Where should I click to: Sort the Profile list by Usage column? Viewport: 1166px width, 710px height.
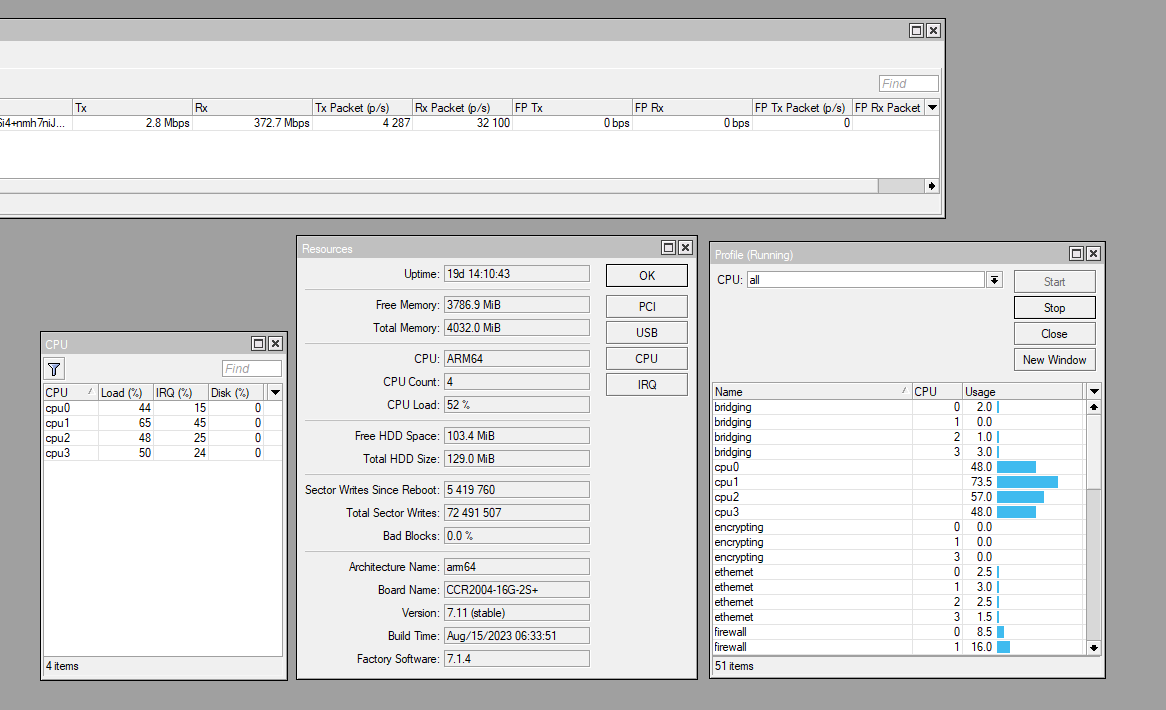tap(1022, 392)
